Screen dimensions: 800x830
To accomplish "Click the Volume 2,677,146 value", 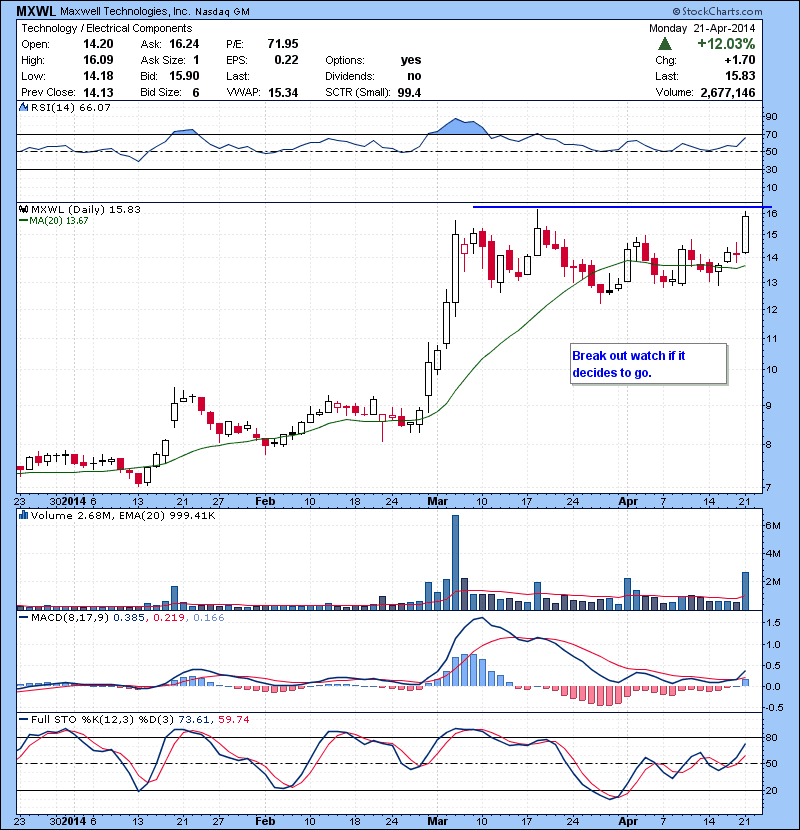I will [x=728, y=93].
